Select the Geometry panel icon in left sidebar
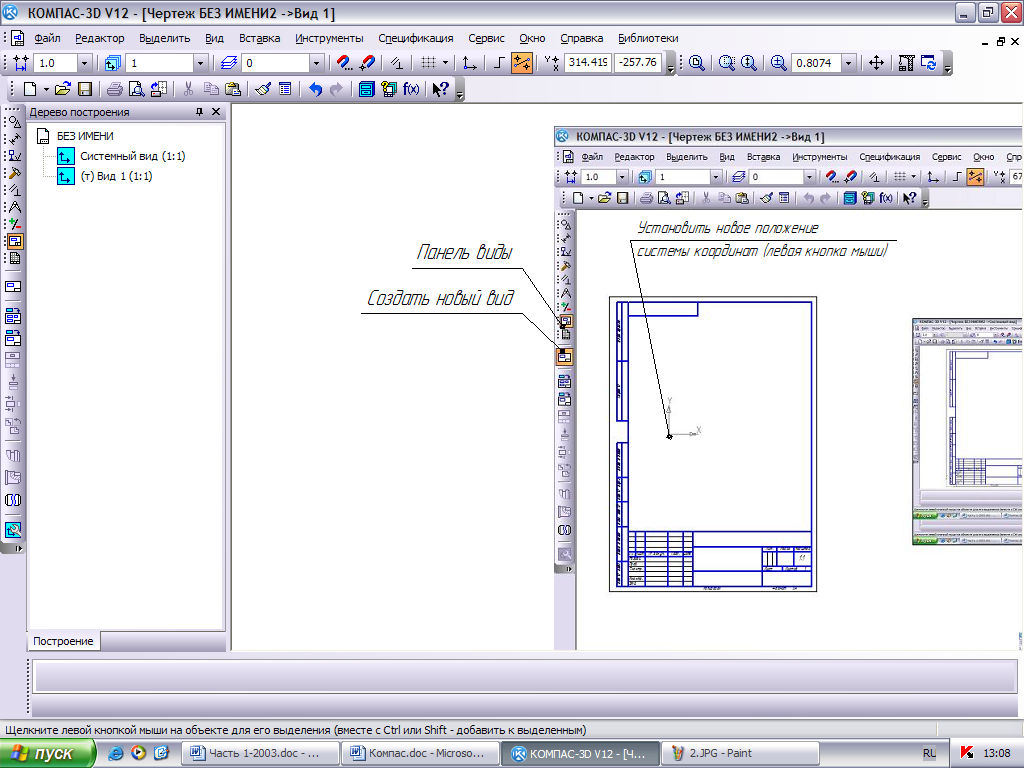The image size is (1024, 768). (14, 121)
